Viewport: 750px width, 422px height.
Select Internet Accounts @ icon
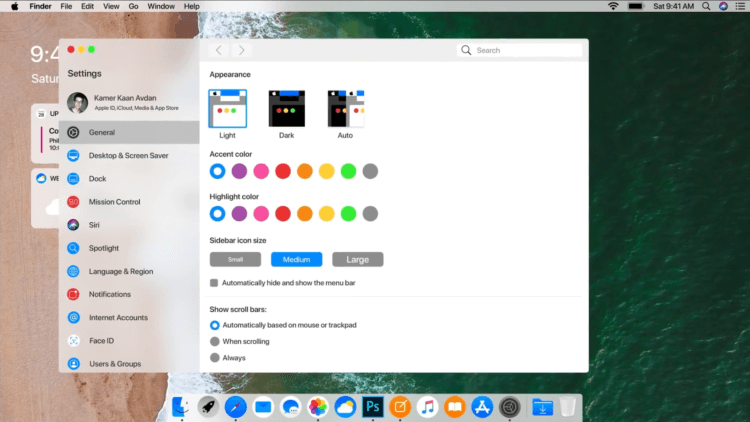[73, 317]
